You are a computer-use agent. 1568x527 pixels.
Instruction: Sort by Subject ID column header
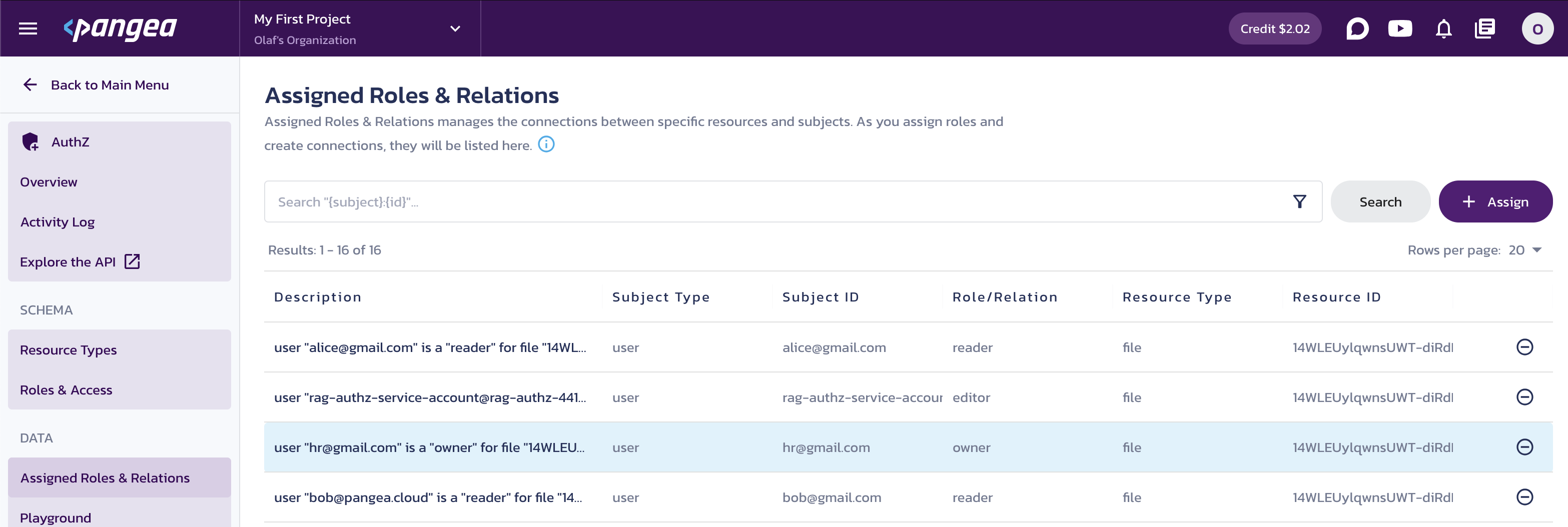pyautogui.click(x=820, y=297)
